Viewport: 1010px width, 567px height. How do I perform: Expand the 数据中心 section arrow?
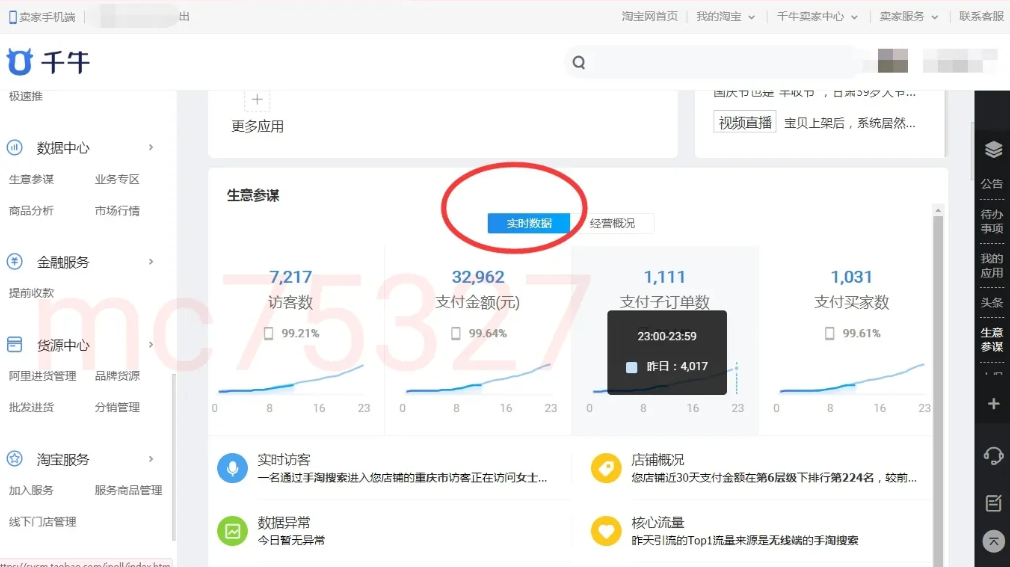click(151, 148)
